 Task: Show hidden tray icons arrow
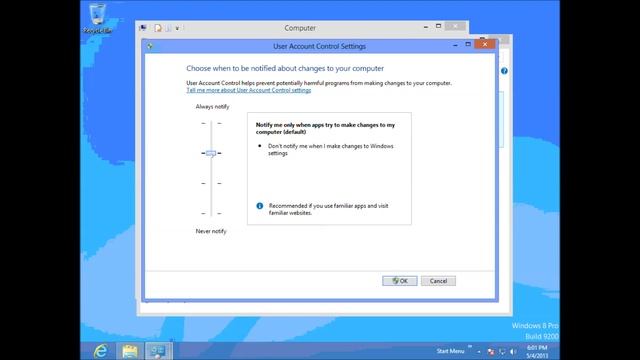pyautogui.click(x=479, y=351)
